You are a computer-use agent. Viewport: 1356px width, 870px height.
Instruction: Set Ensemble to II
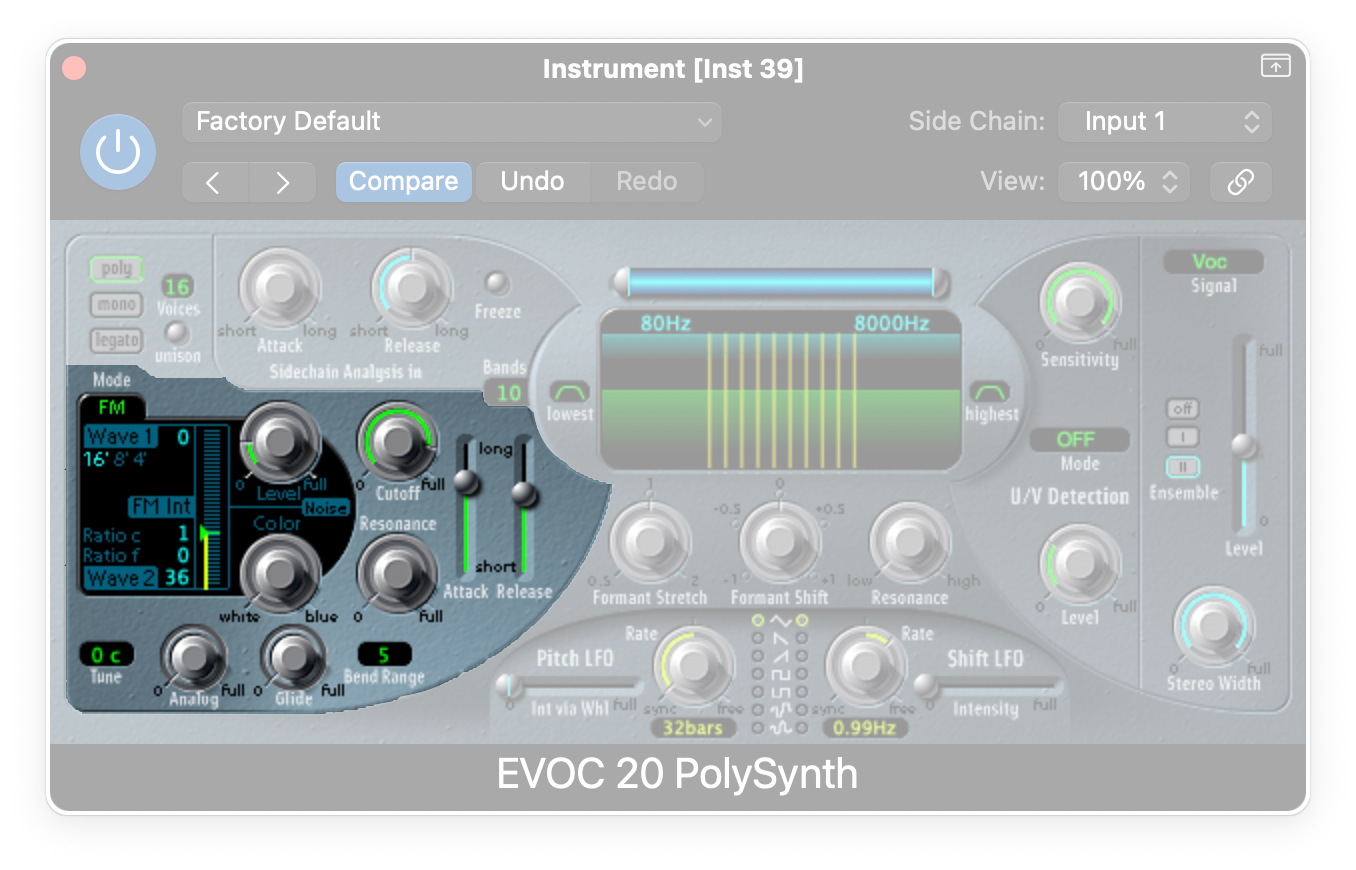(1183, 467)
